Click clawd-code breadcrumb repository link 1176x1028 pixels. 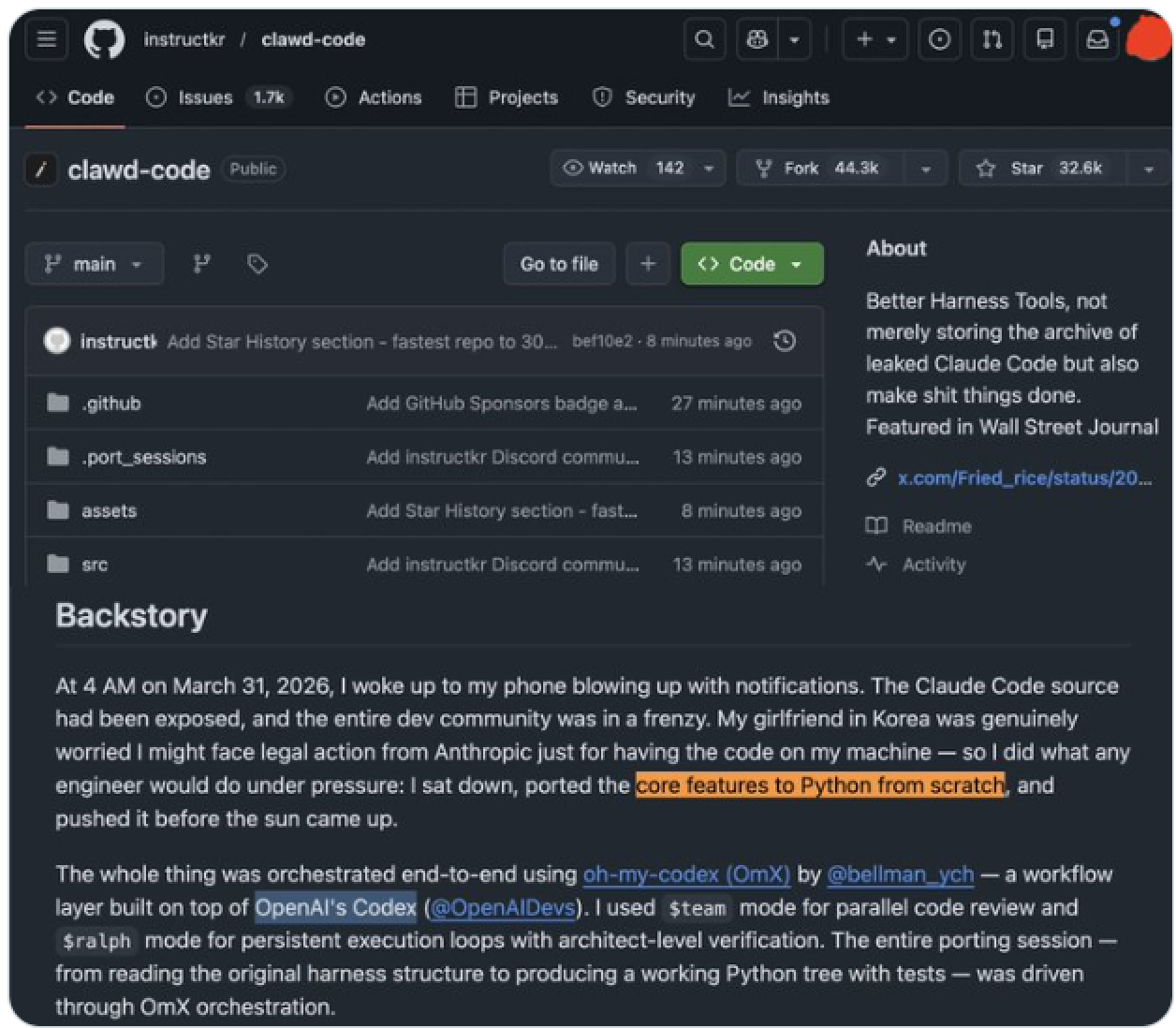point(314,39)
